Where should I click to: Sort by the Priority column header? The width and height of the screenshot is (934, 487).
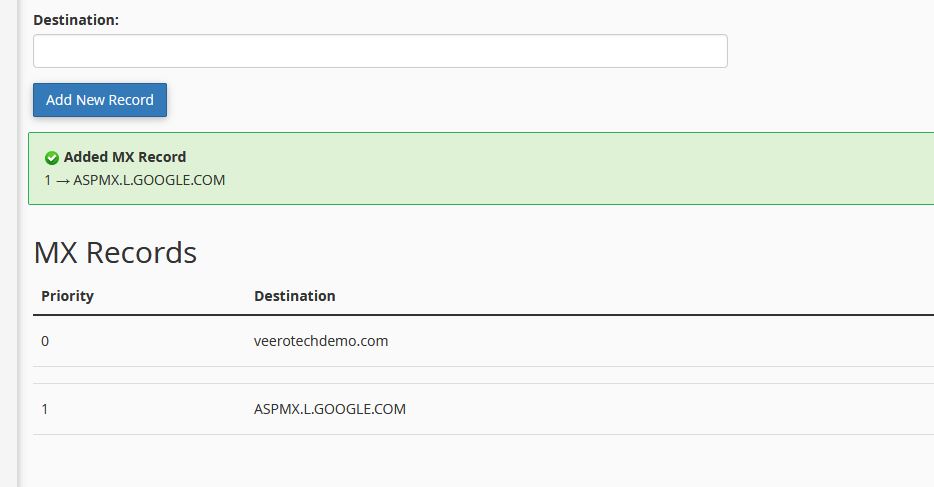[67, 296]
